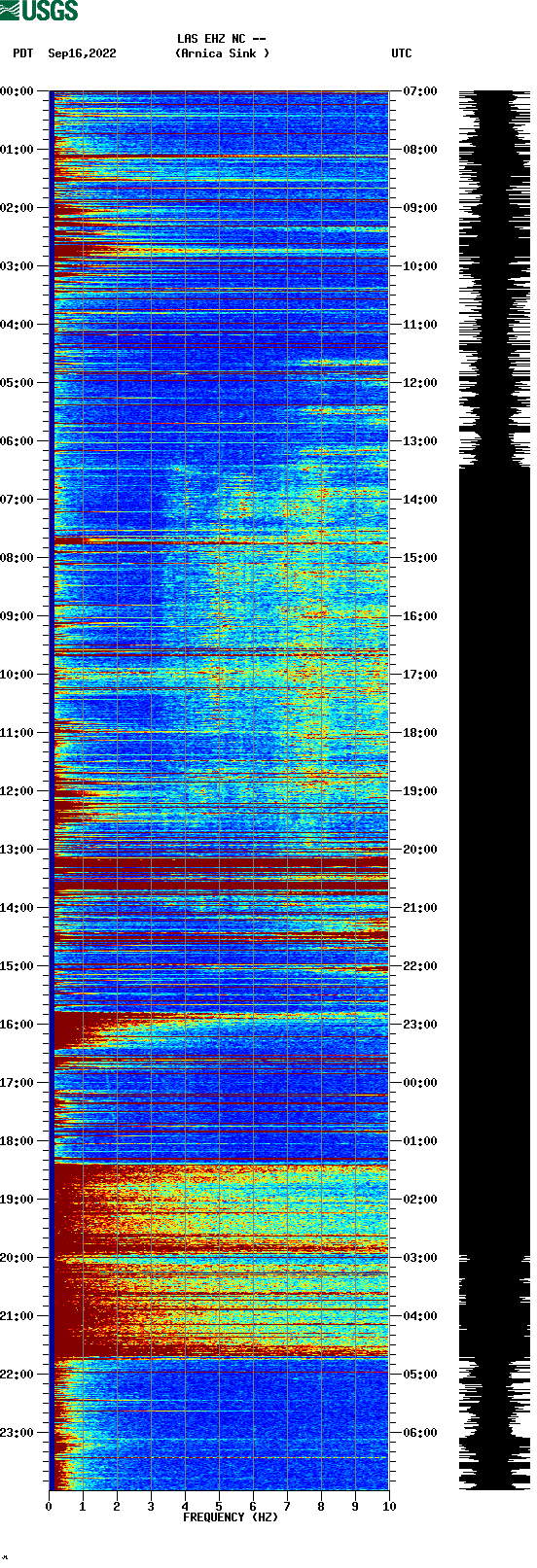
Task: Click the 01:00 PDT time label
Action: point(17,150)
